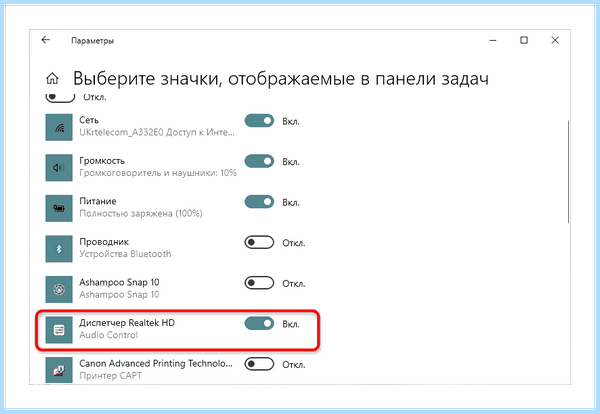Turn off the Питание toggle
The image size is (600, 414).
259,202
